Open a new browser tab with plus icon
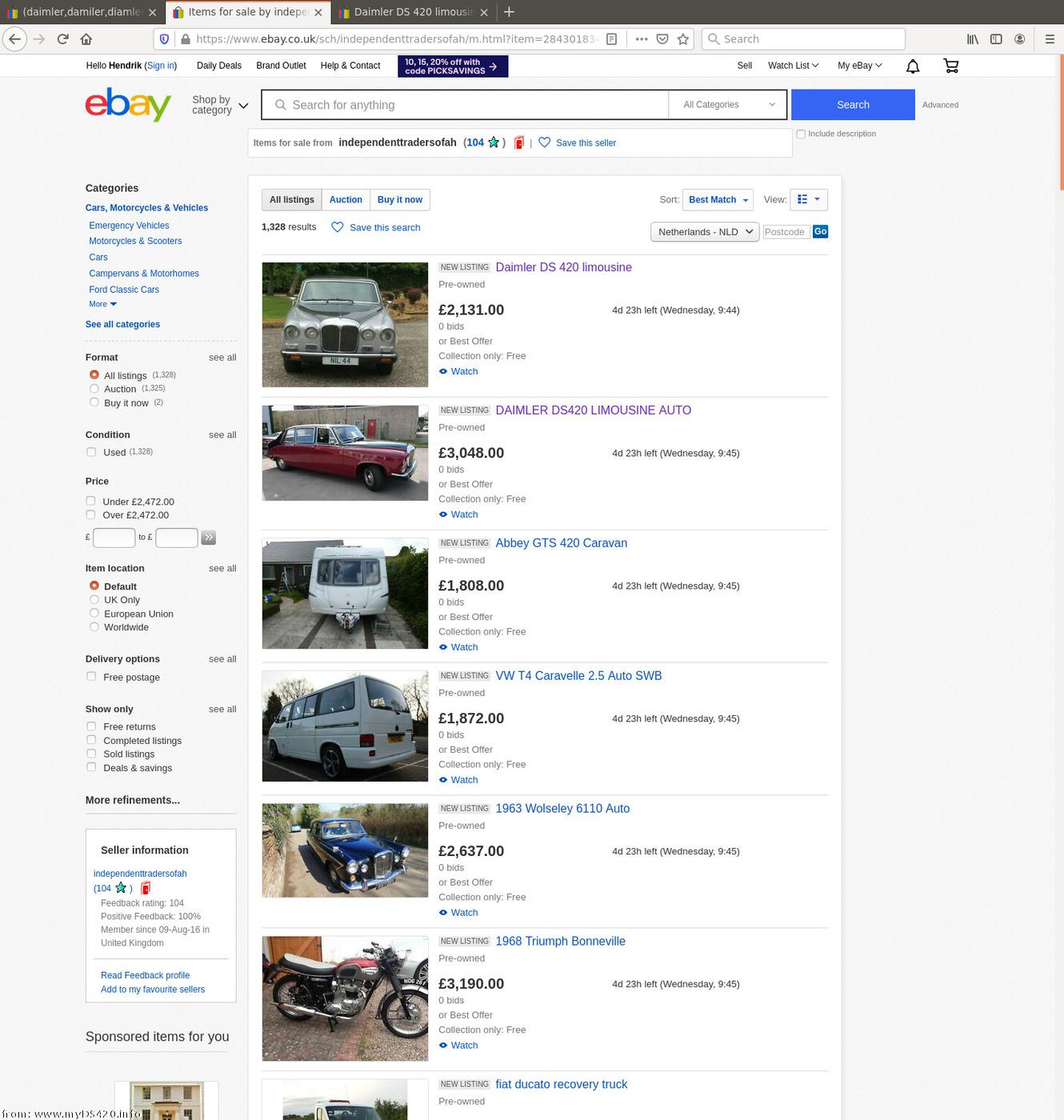The height and width of the screenshot is (1120, 1064). (x=509, y=12)
